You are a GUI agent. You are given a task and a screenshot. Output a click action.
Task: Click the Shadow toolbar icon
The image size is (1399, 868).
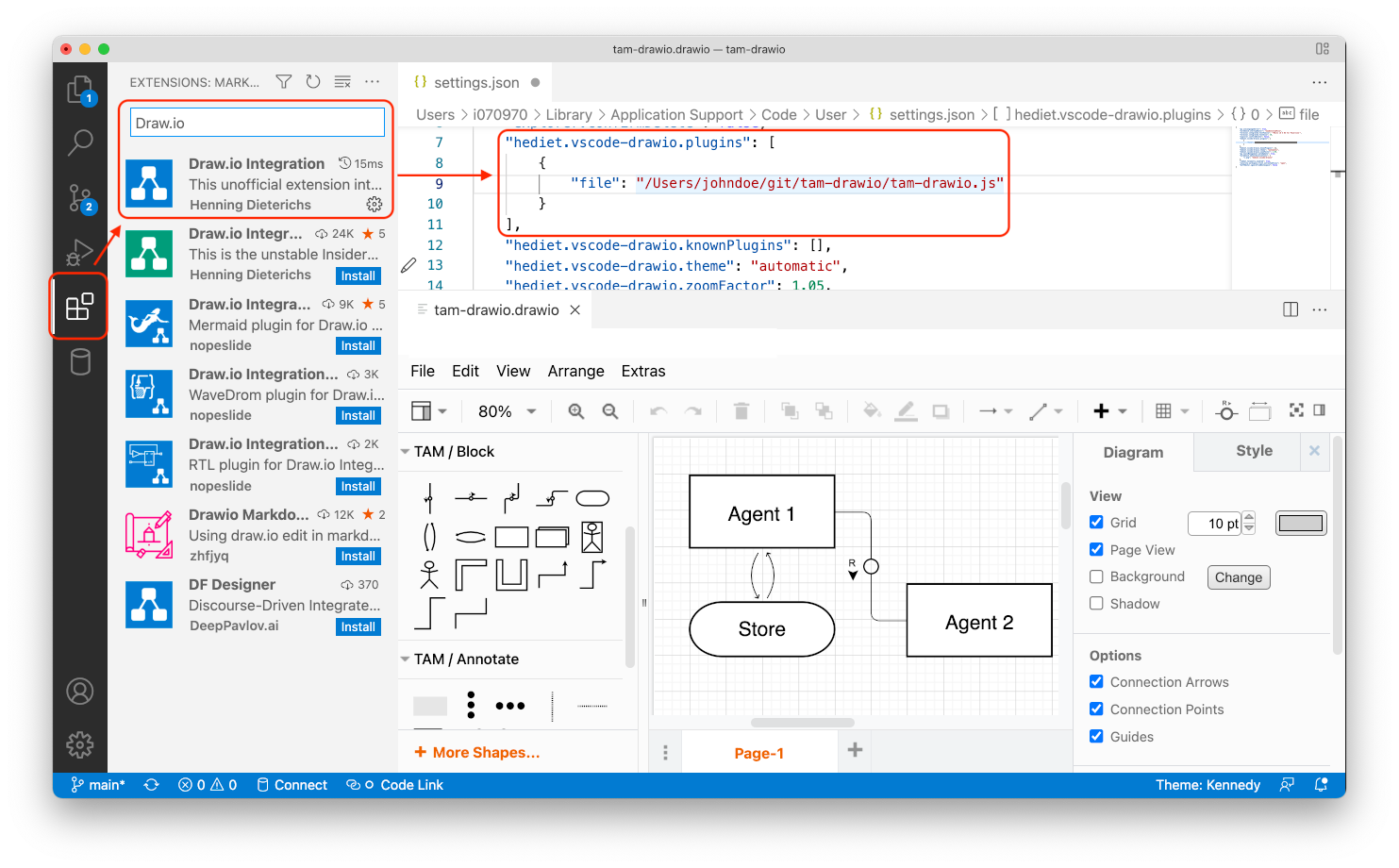click(x=941, y=411)
